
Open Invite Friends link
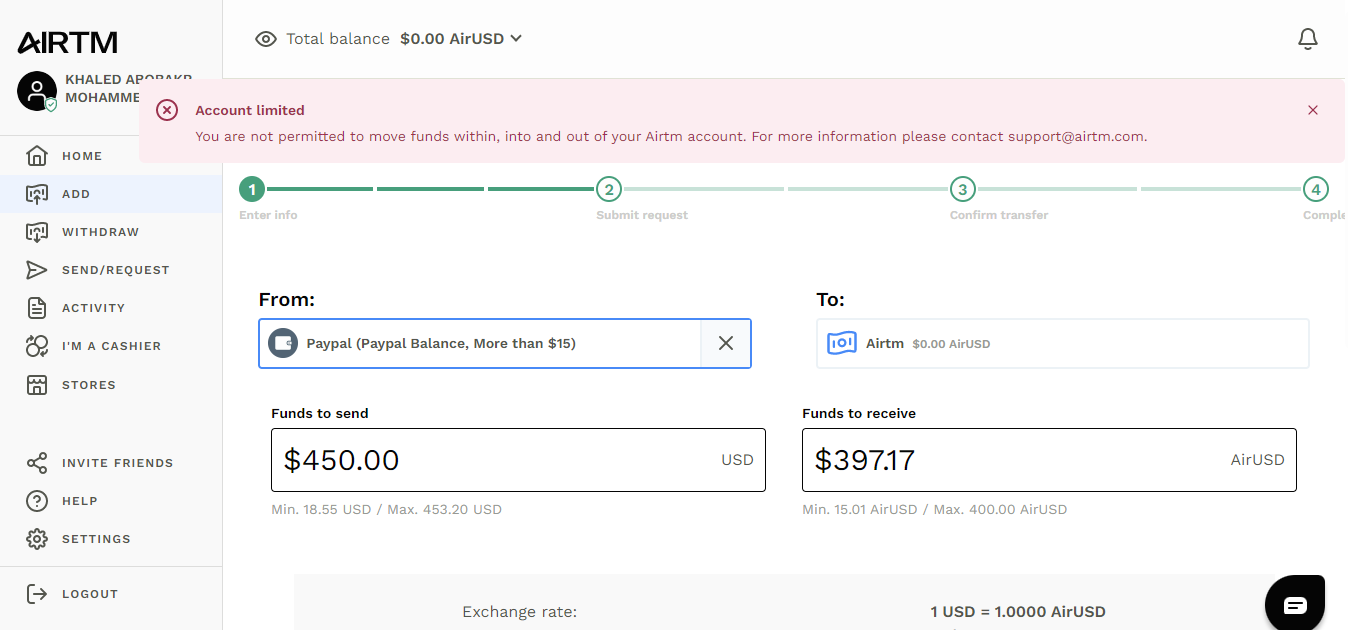pyautogui.click(x=118, y=463)
